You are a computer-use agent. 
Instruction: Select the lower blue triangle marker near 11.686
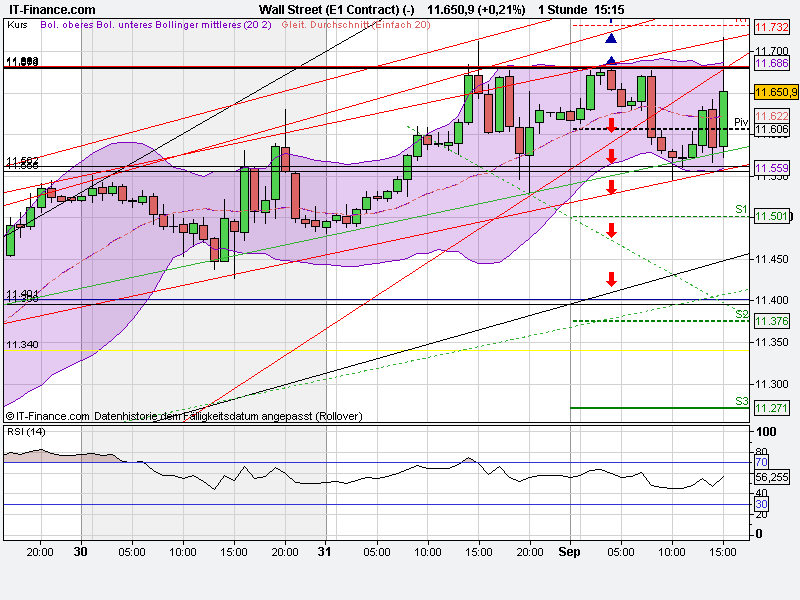(x=610, y=61)
